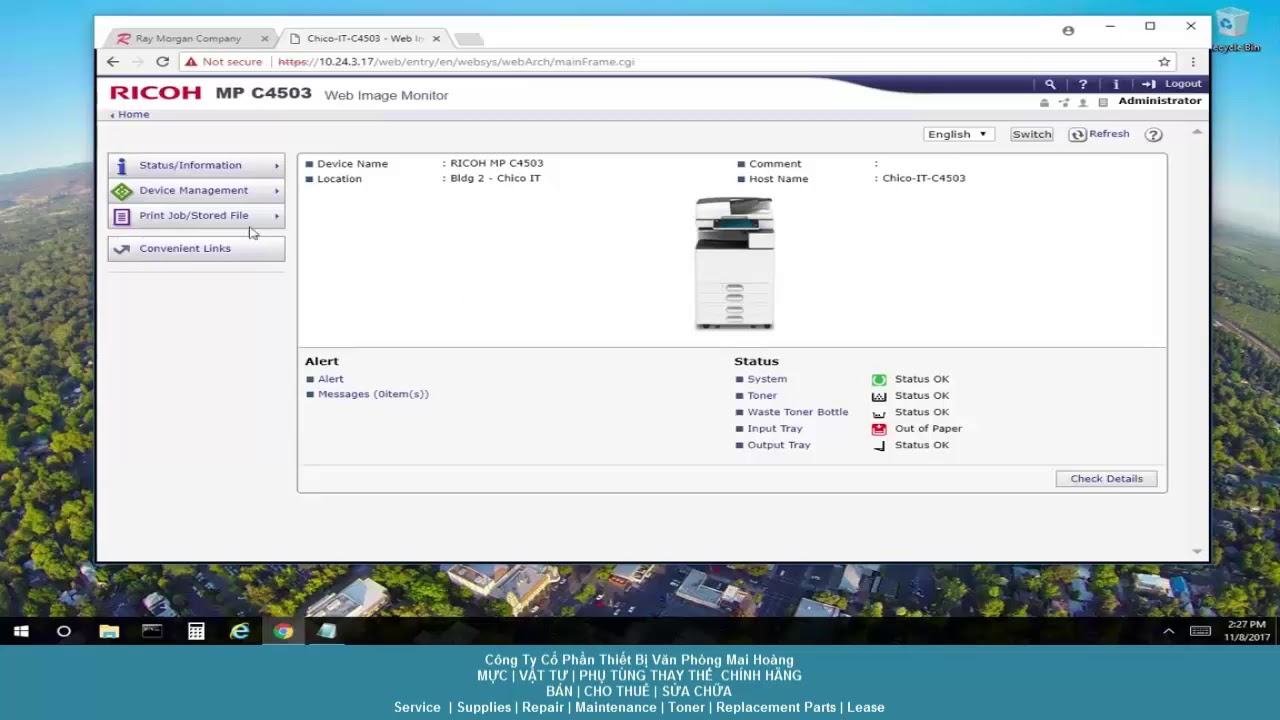Screen dimensions: 1280x720
Task: Open the Print Job/Stored File menu
Action: click(196, 216)
